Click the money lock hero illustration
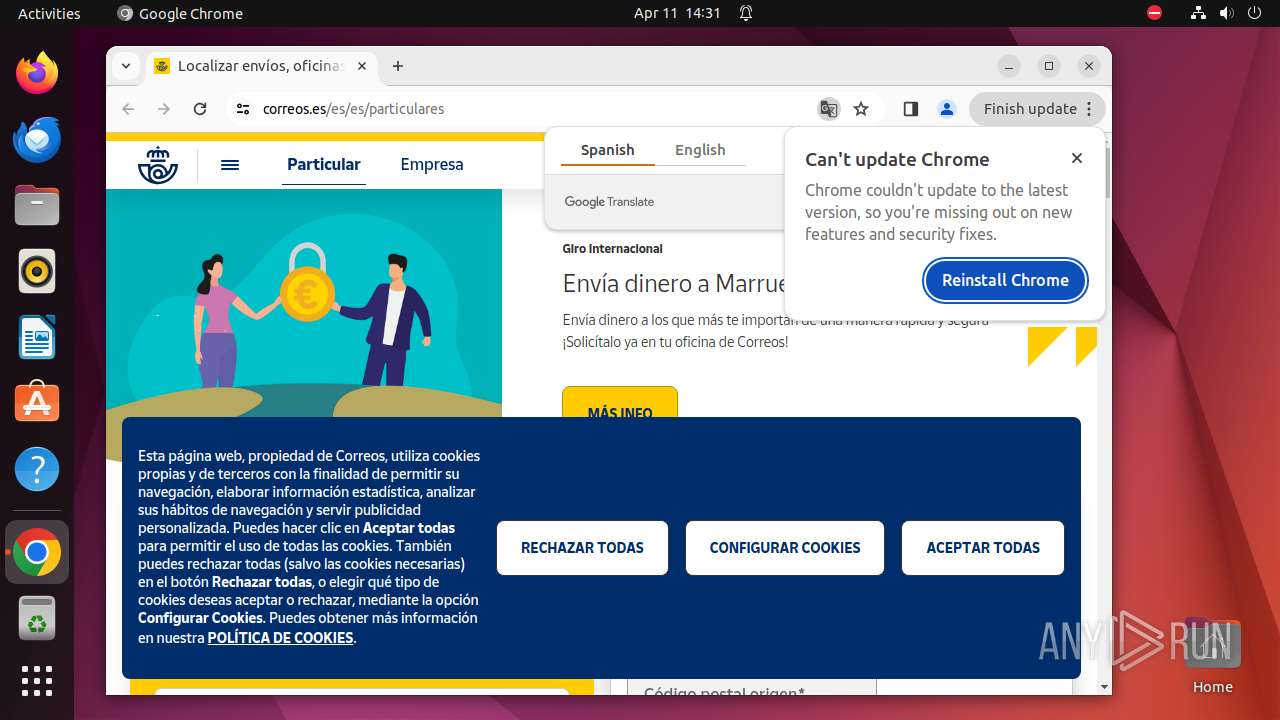 304,303
